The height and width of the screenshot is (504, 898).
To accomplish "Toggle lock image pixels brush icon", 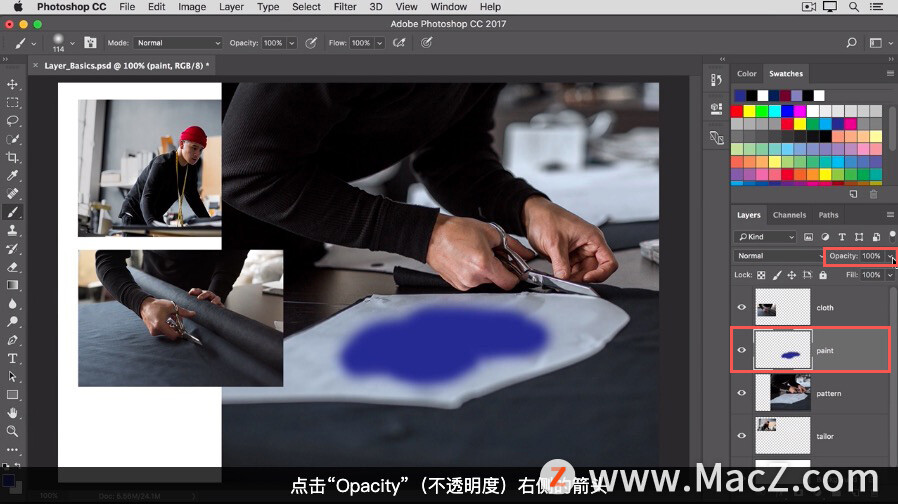I will pos(777,275).
